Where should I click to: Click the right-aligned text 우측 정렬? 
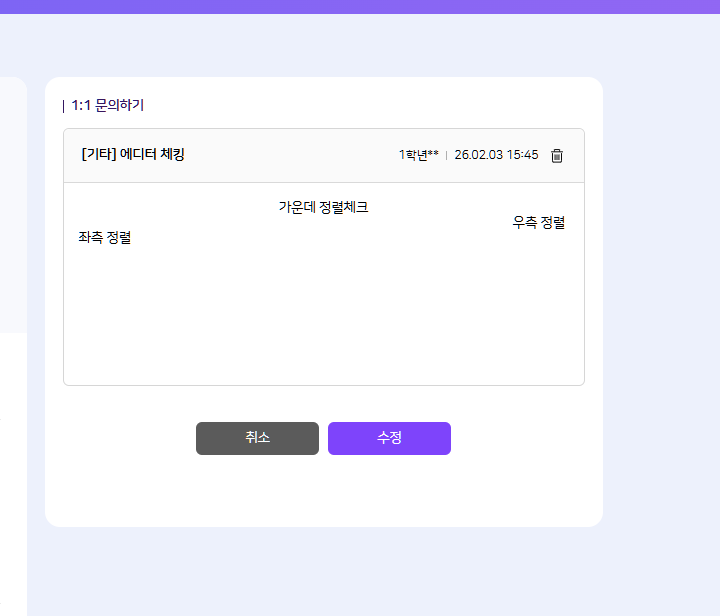(539, 223)
